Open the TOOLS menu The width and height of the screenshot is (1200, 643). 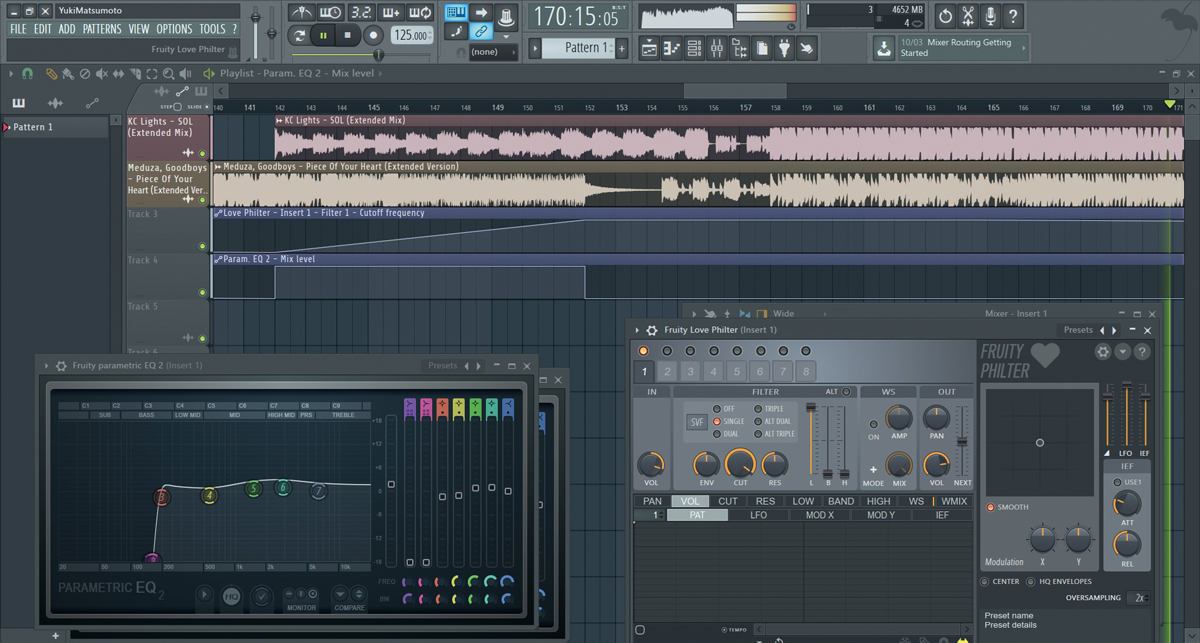[212, 30]
